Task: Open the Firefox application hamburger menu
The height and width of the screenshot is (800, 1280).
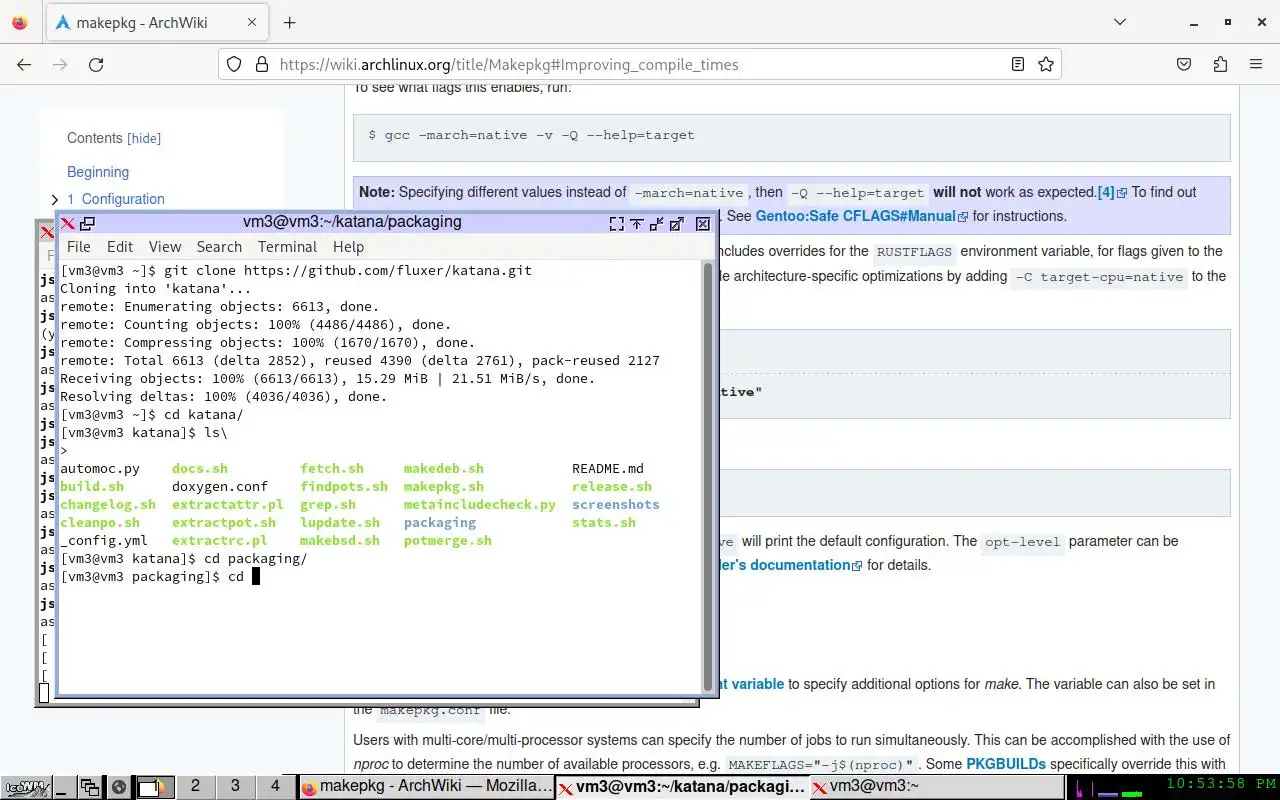Action: [x=1256, y=64]
